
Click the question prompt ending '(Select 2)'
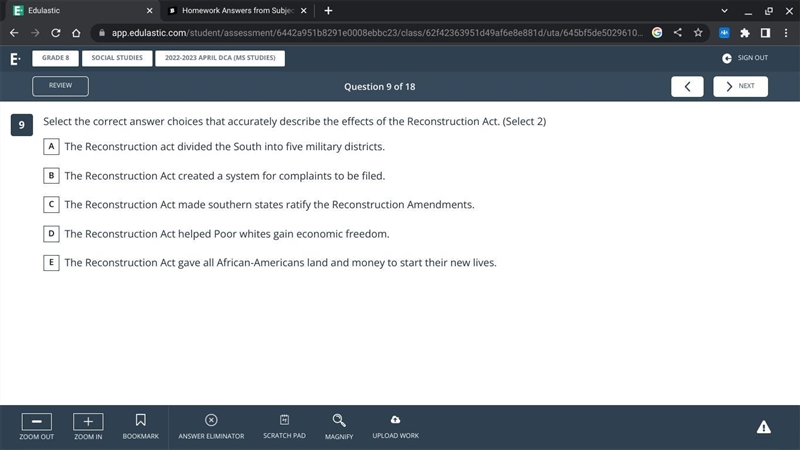(x=294, y=121)
